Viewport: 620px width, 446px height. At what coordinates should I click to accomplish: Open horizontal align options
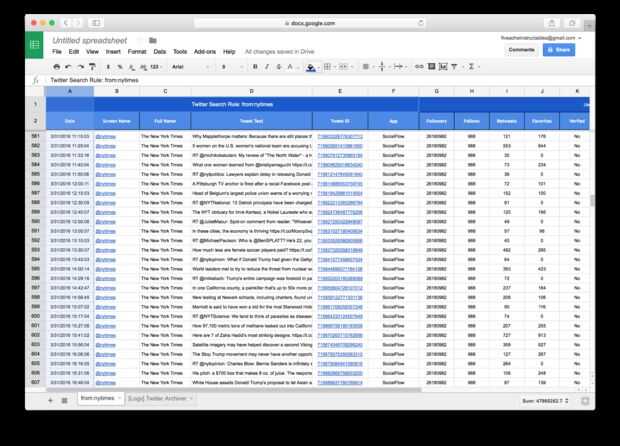(x=367, y=67)
